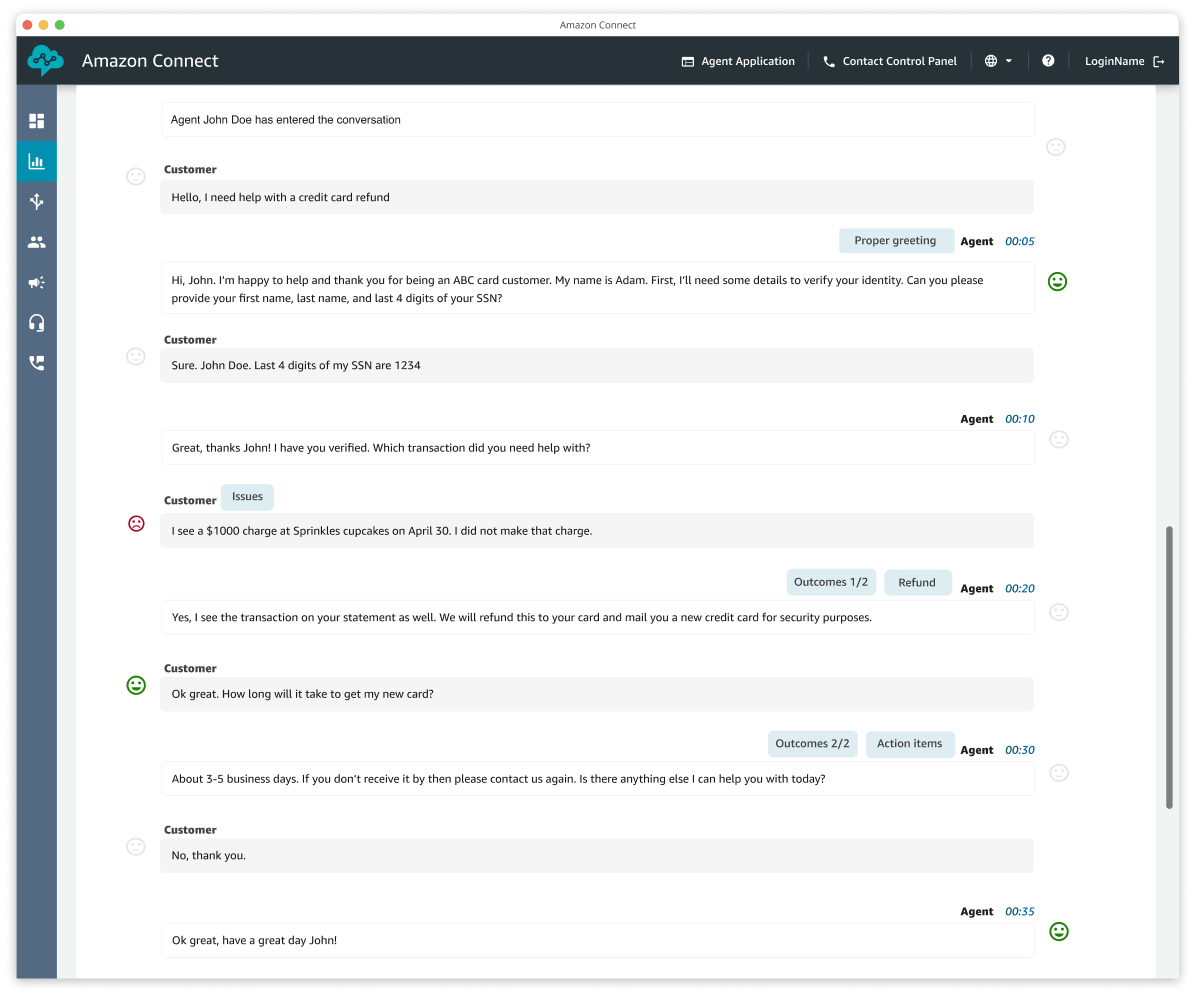Image resolution: width=1200 pixels, height=1003 pixels.
Task: Click the logout icon next to LoginName
Action: coord(1159,61)
